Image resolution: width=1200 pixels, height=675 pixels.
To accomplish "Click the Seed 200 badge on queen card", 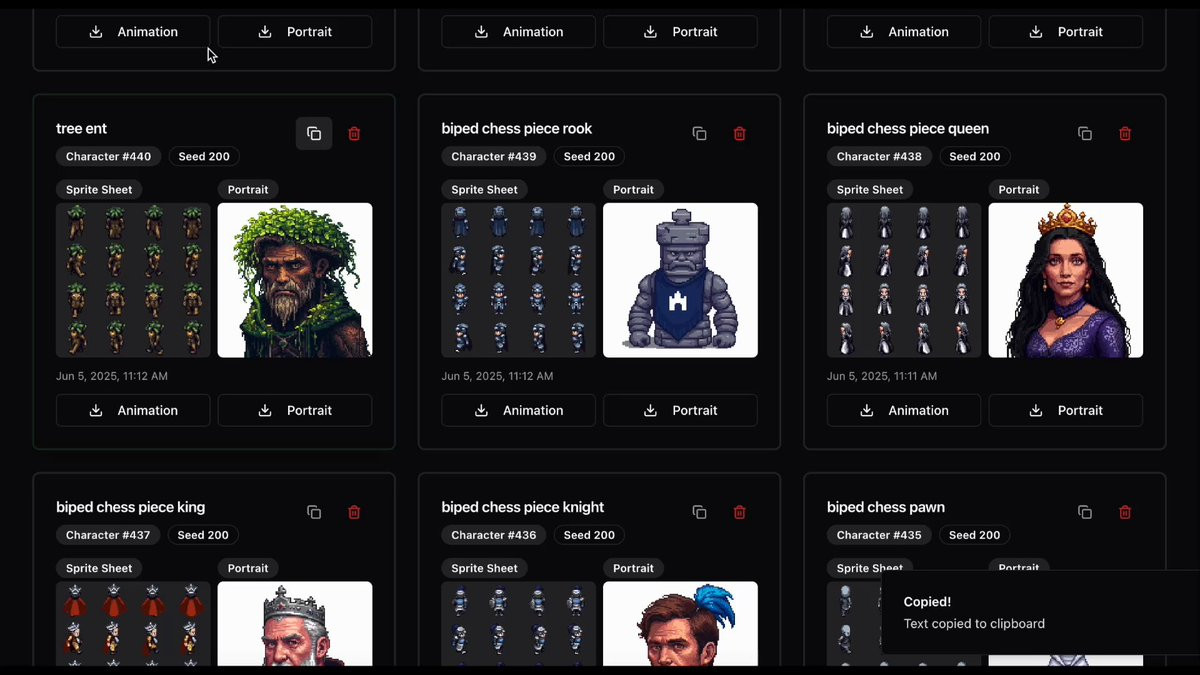I will click(x=975, y=156).
